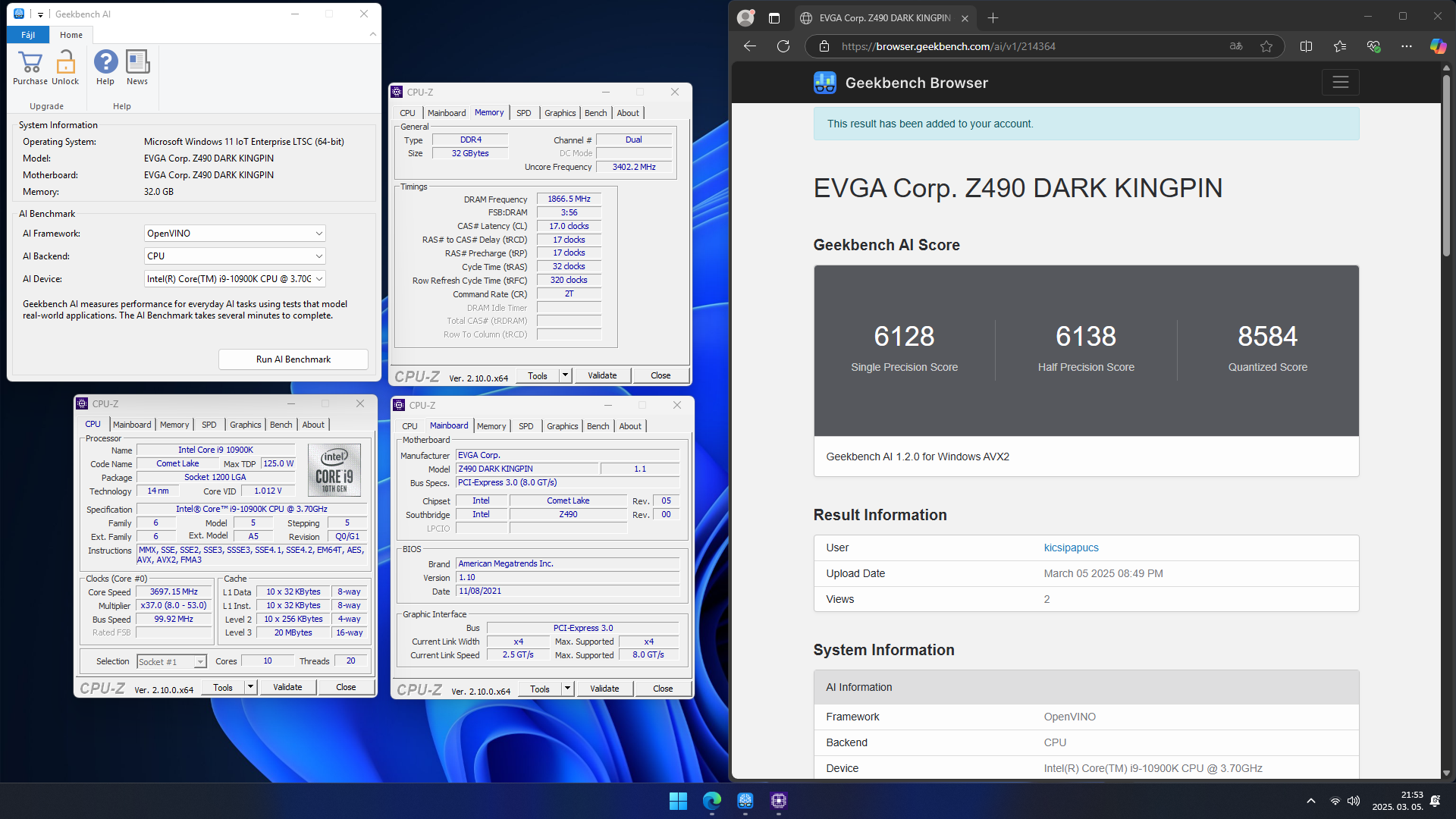Open Browser essentials heart icon
This screenshot has width=1456, height=819.
point(1373,46)
